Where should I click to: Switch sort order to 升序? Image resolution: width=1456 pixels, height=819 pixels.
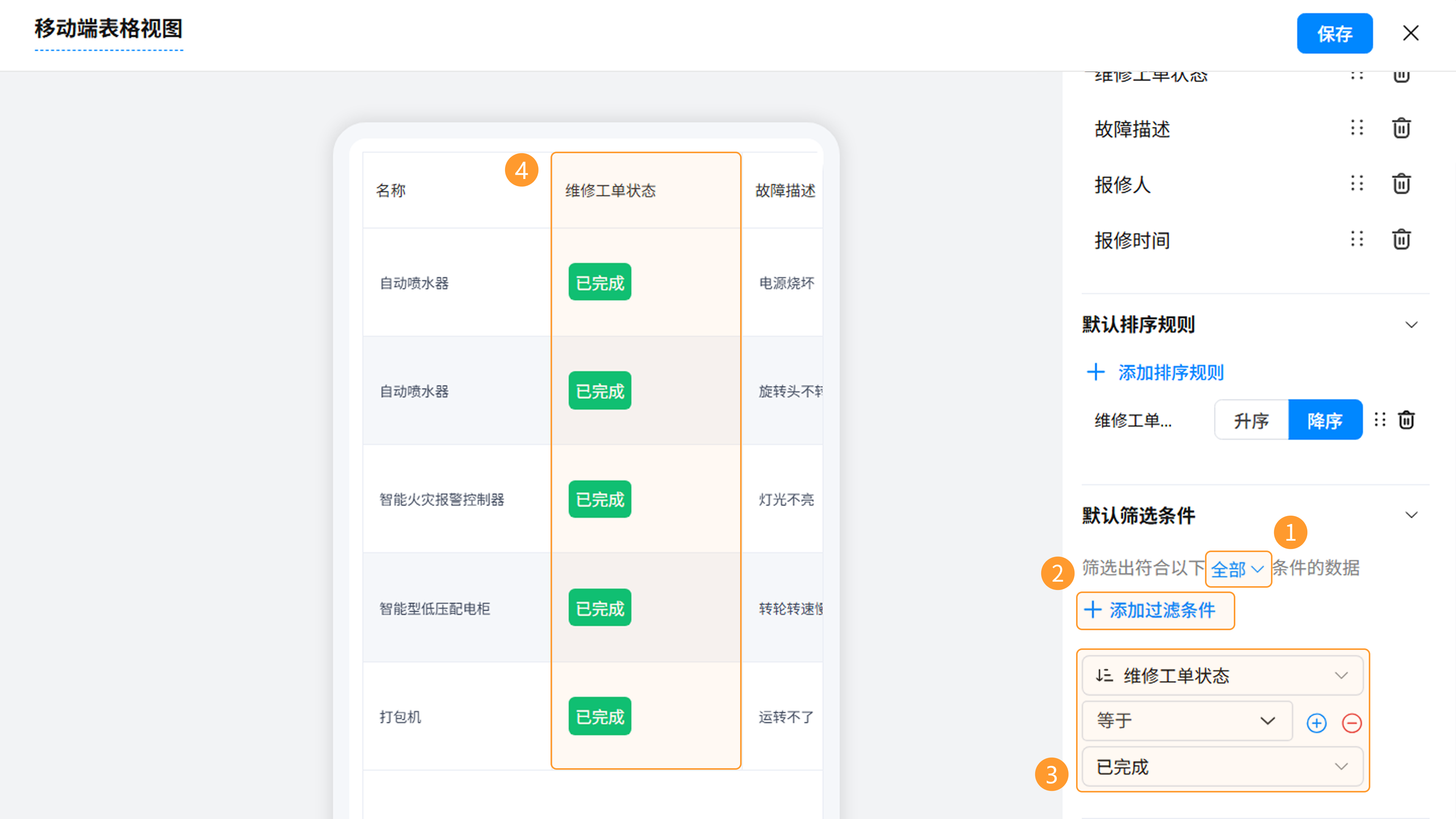1251,420
